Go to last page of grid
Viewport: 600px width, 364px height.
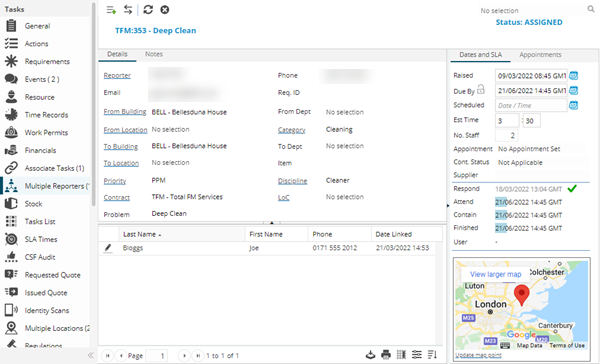(198, 356)
